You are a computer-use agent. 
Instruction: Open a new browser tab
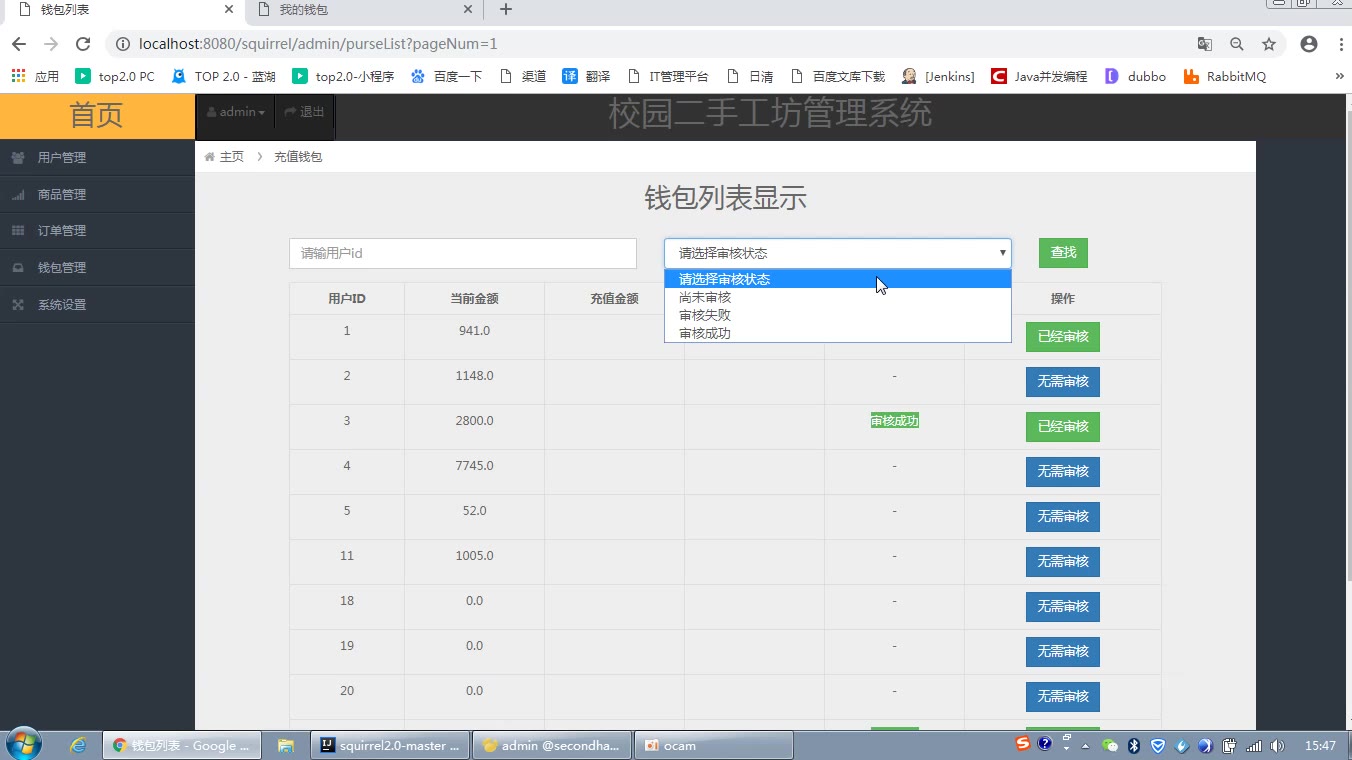point(506,10)
